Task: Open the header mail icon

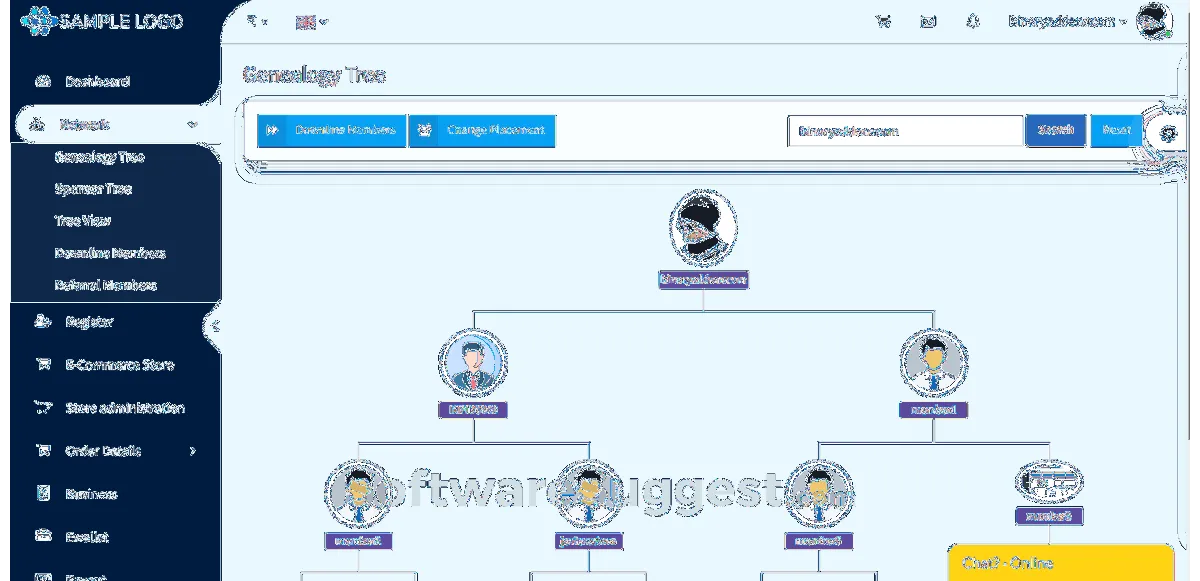Action: (928, 21)
